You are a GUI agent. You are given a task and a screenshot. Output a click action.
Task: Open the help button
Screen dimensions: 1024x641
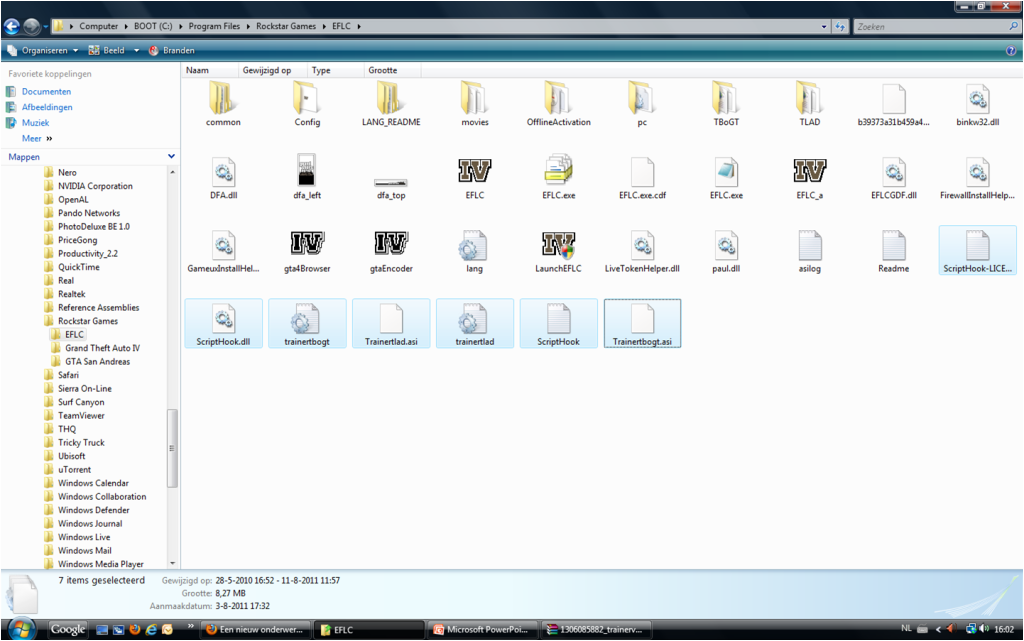[1011, 50]
